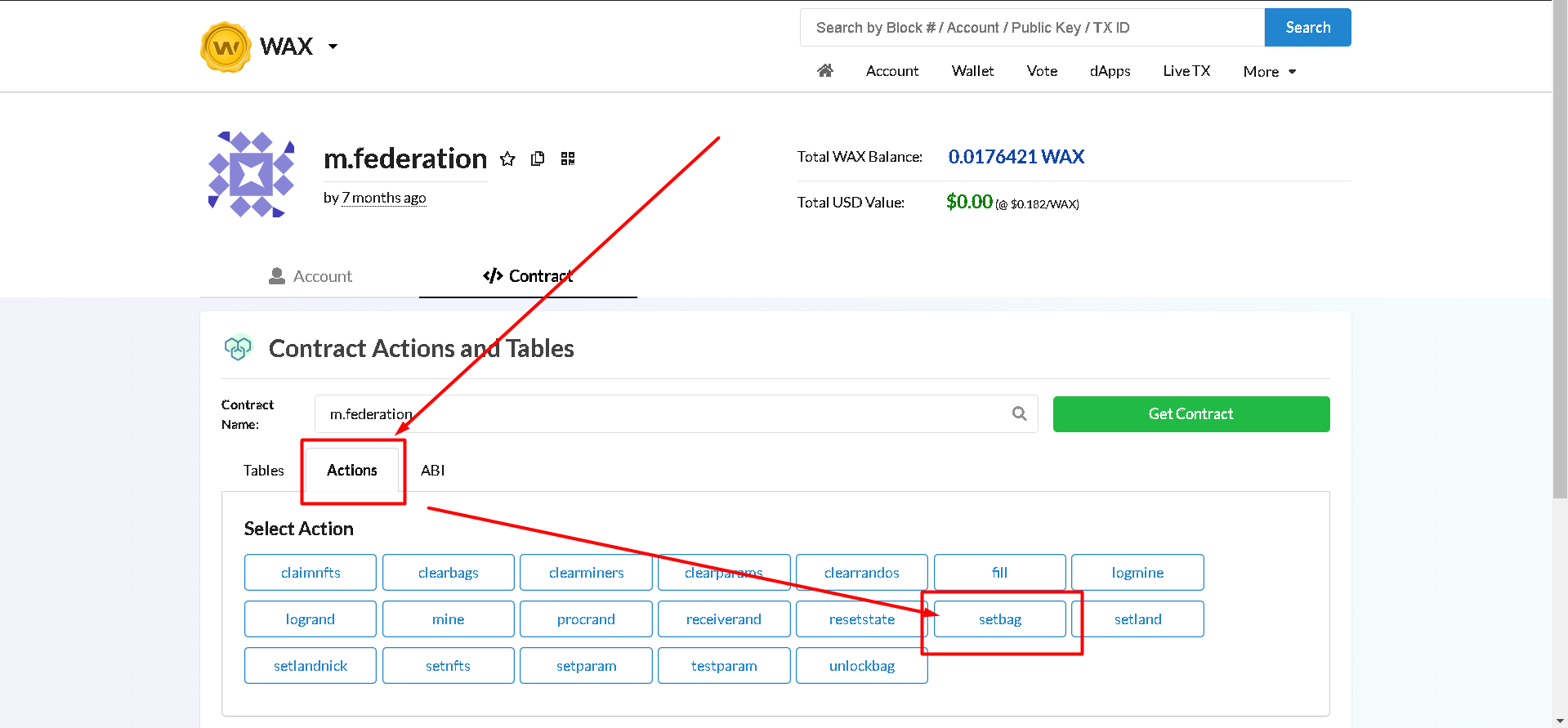Open the Live TX menu item

[1186, 71]
